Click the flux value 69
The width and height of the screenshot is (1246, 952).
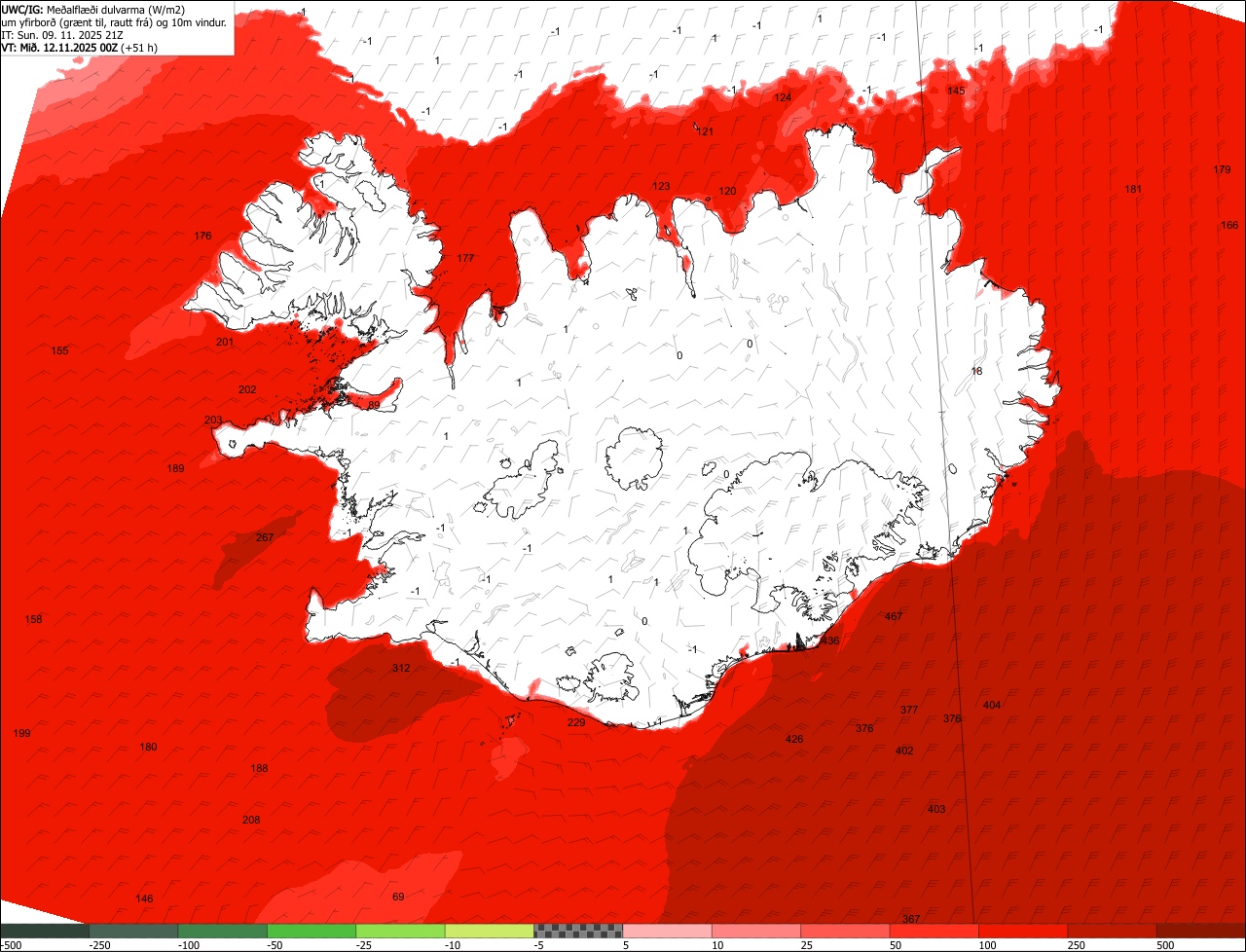[x=397, y=896]
